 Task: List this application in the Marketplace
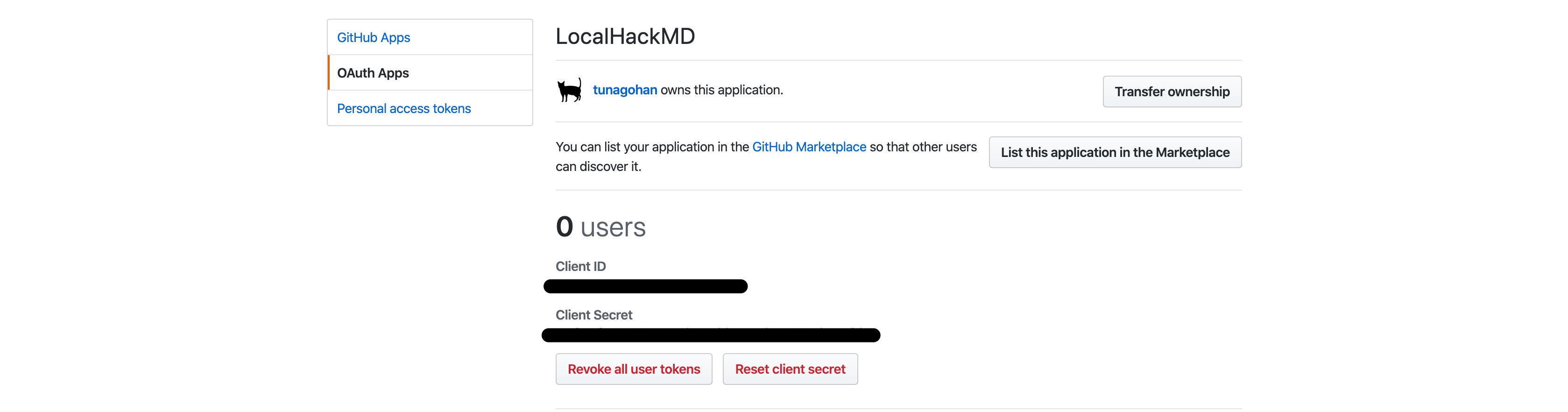(1115, 152)
